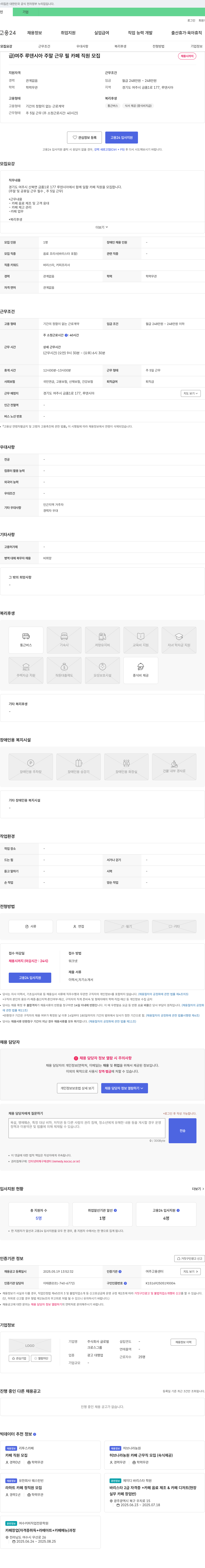The height and width of the screenshot is (1568, 205).
Task: Select the 기타 screening method box
Action: (174, 926)
